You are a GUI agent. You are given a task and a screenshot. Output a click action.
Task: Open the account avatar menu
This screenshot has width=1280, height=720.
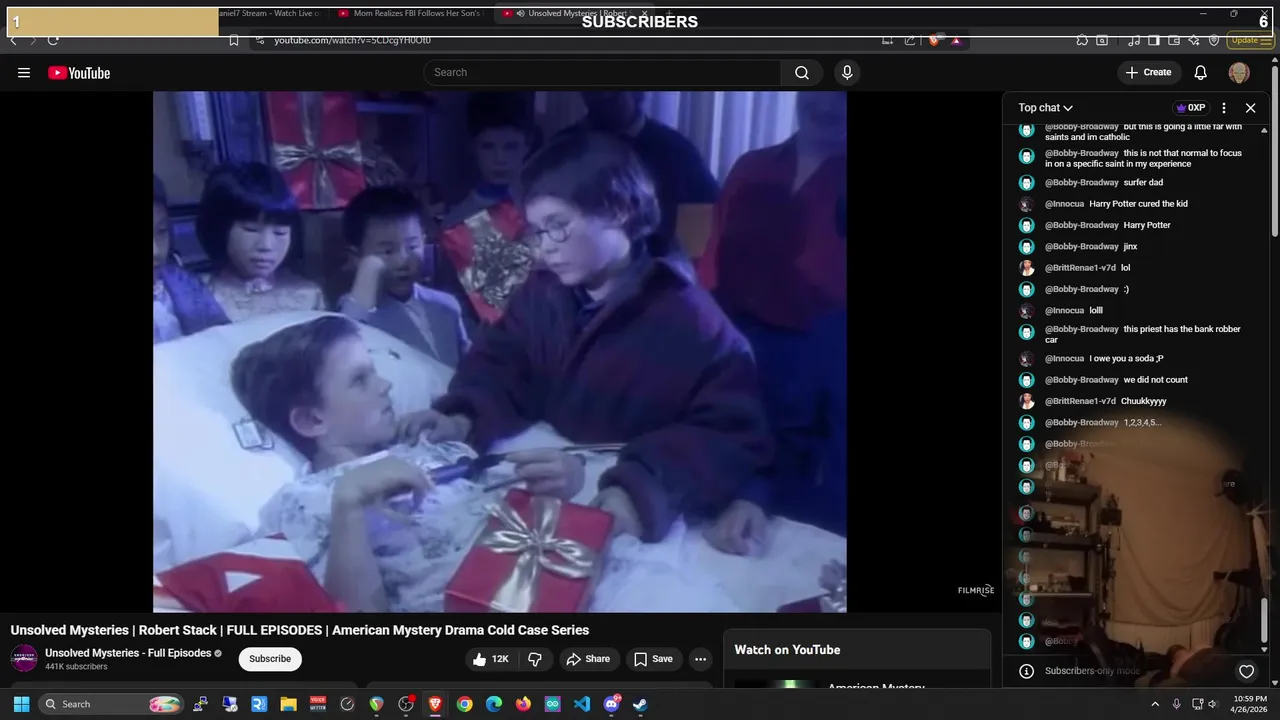[1239, 72]
